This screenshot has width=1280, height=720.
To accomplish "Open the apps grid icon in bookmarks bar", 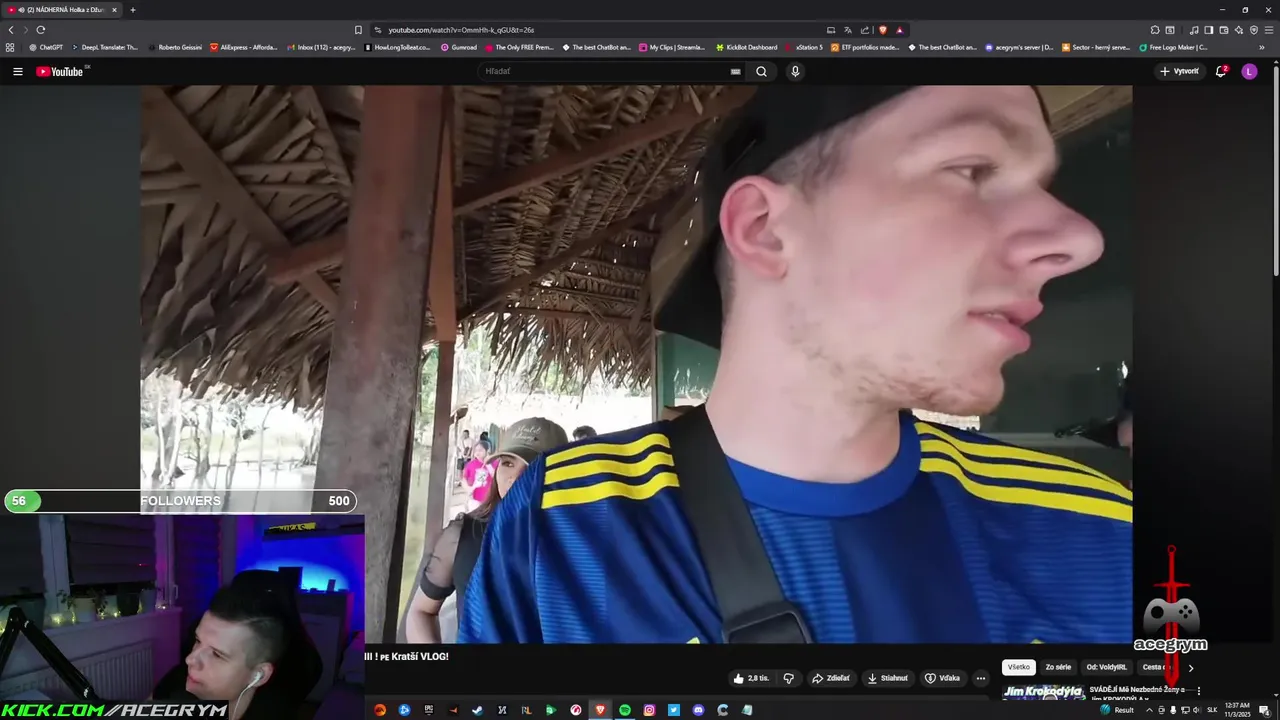I will [x=10, y=47].
